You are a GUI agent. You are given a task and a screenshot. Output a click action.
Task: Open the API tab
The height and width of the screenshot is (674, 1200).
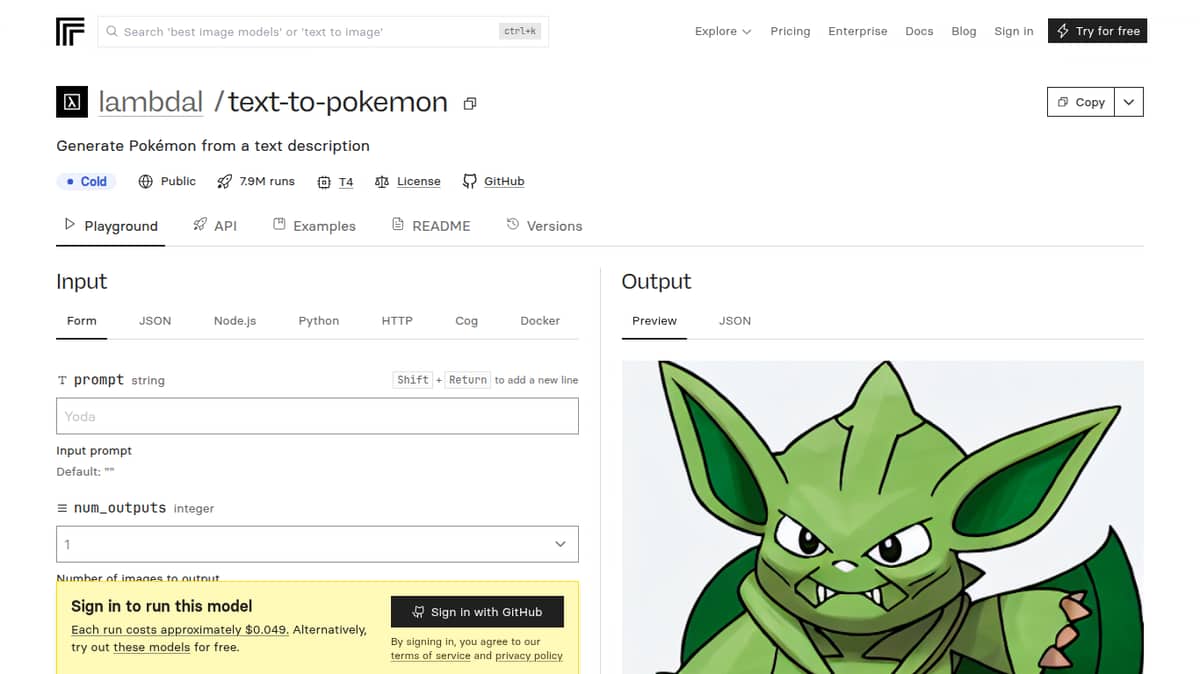click(x=215, y=226)
